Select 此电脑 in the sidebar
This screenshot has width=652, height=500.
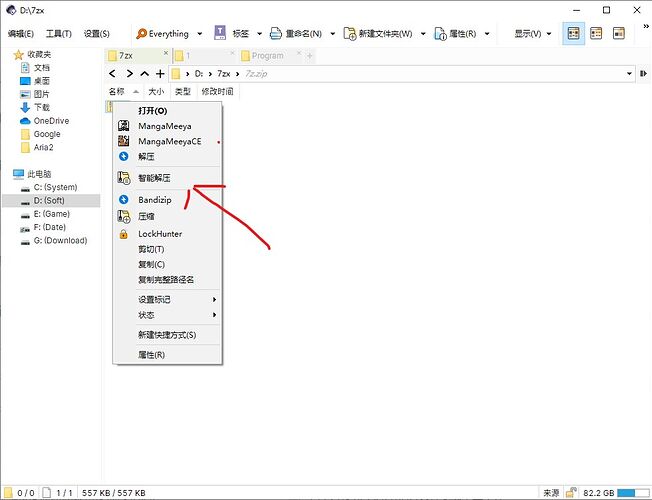(x=32, y=174)
